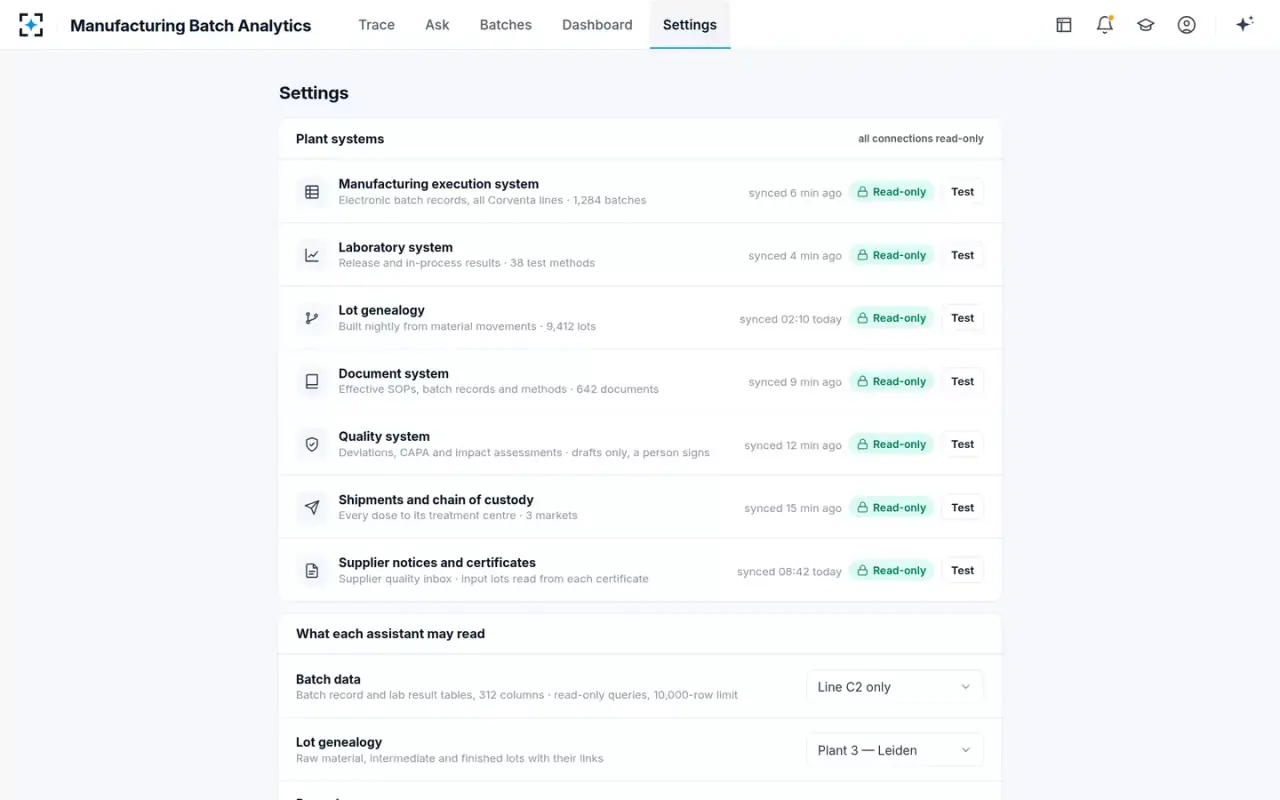This screenshot has width=1280, height=800.
Task: Click 'synced 15 min ago' text
Action: (793, 508)
